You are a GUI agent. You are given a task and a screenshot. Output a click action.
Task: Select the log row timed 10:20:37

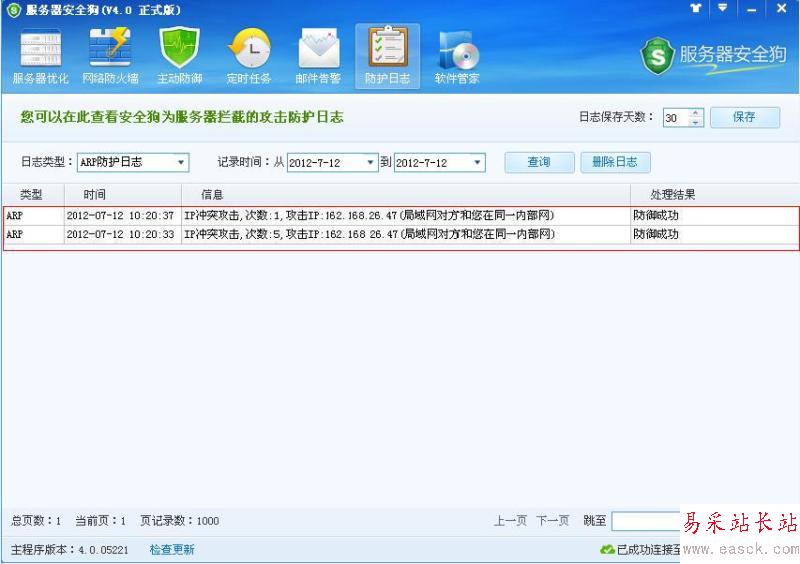(401, 215)
